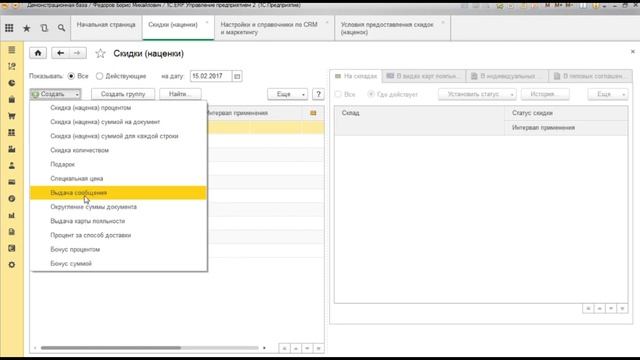Open calendar picker next to date field
The image size is (640, 360).
[237, 76]
